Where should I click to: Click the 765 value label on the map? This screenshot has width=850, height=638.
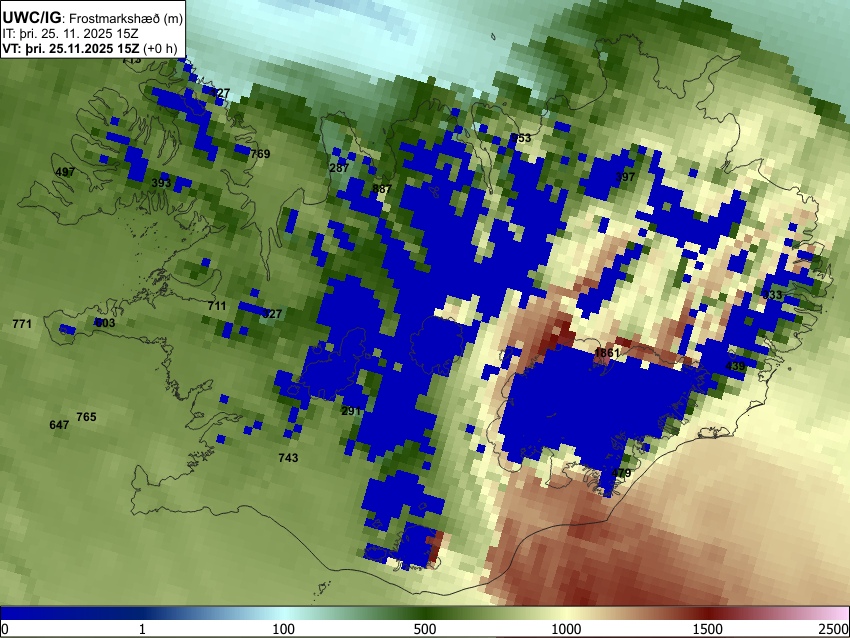pyautogui.click(x=86, y=417)
